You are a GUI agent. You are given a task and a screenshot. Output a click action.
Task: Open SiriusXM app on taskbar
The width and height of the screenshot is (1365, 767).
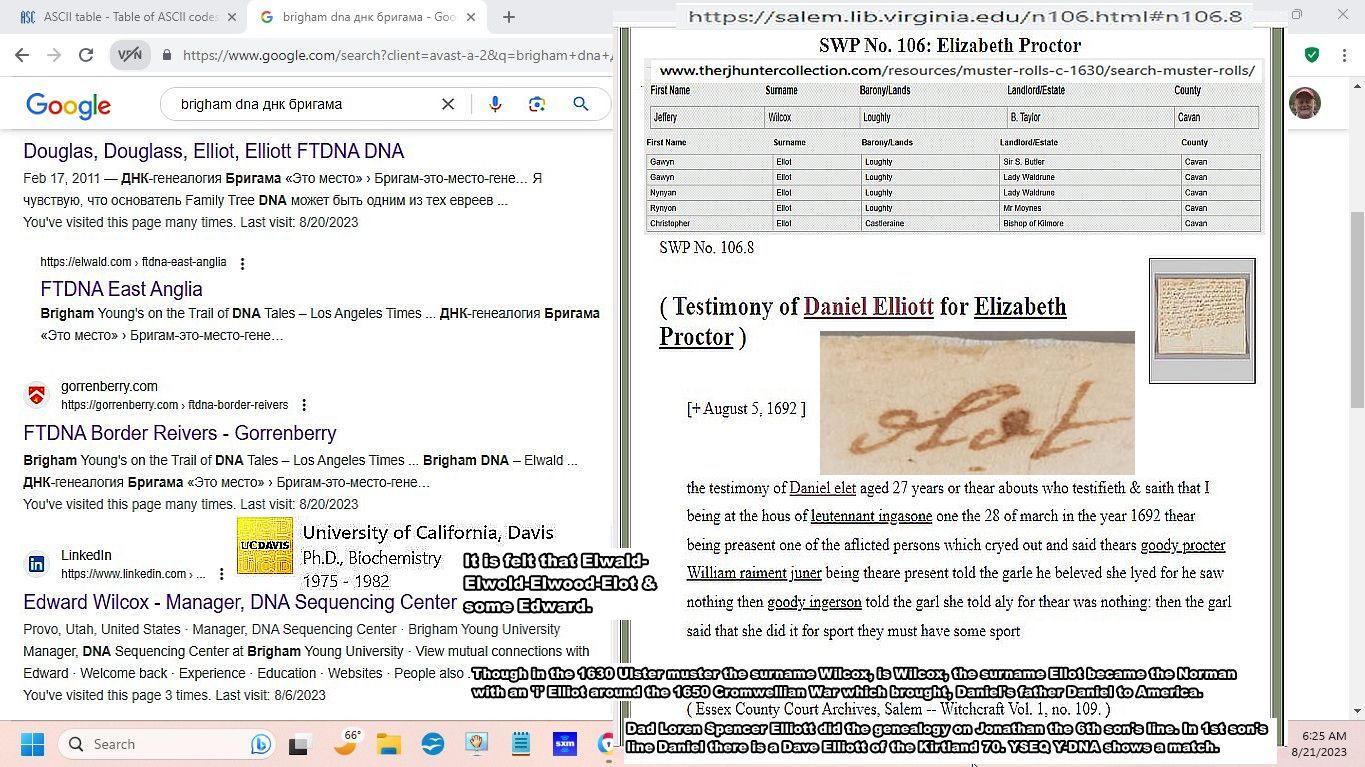(564, 745)
